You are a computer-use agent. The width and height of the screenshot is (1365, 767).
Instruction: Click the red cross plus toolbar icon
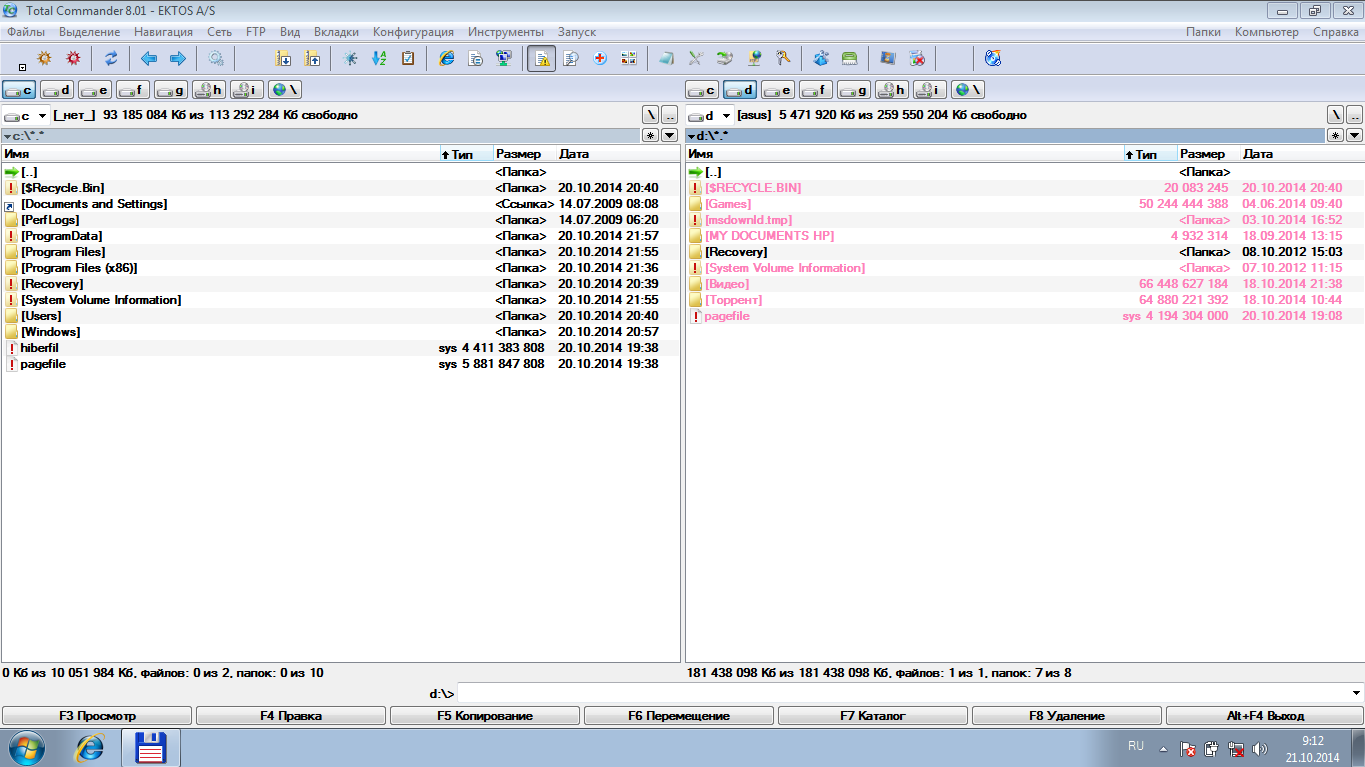[x=600, y=58]
